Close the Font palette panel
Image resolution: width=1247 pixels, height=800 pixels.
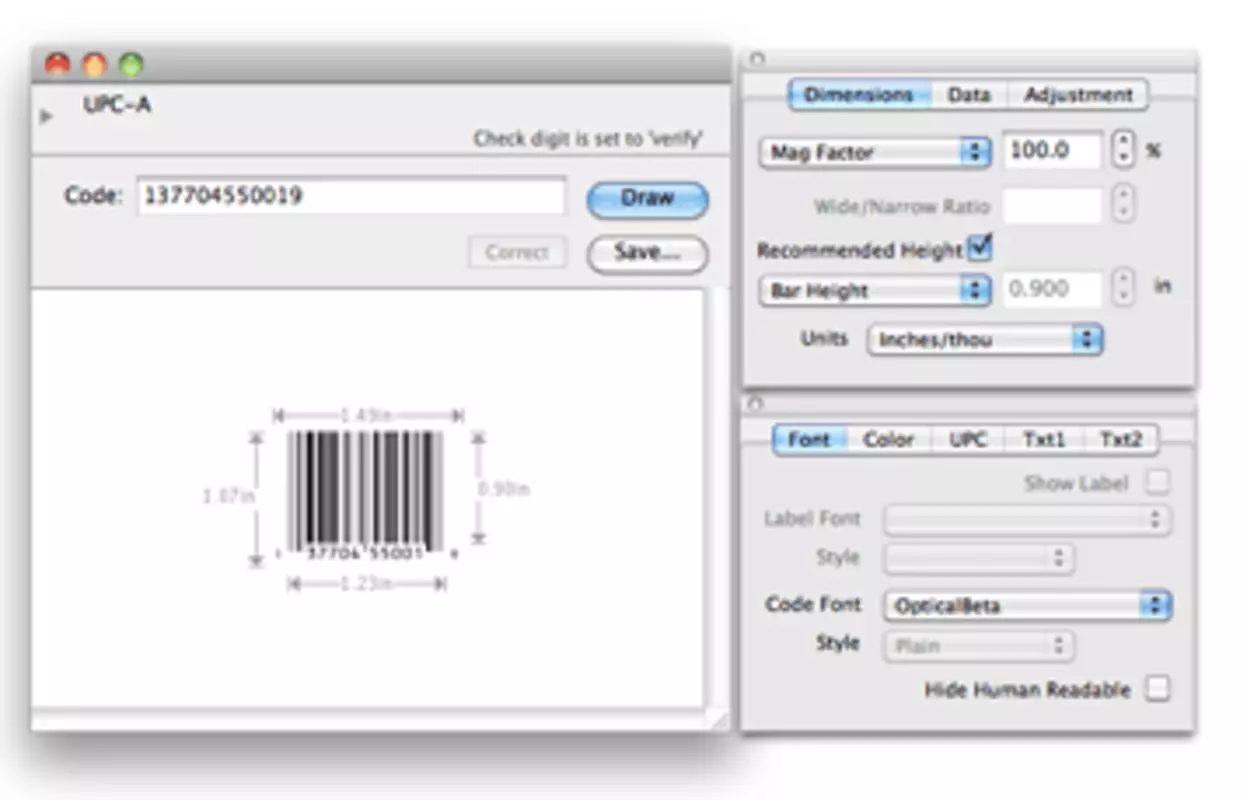756,403
